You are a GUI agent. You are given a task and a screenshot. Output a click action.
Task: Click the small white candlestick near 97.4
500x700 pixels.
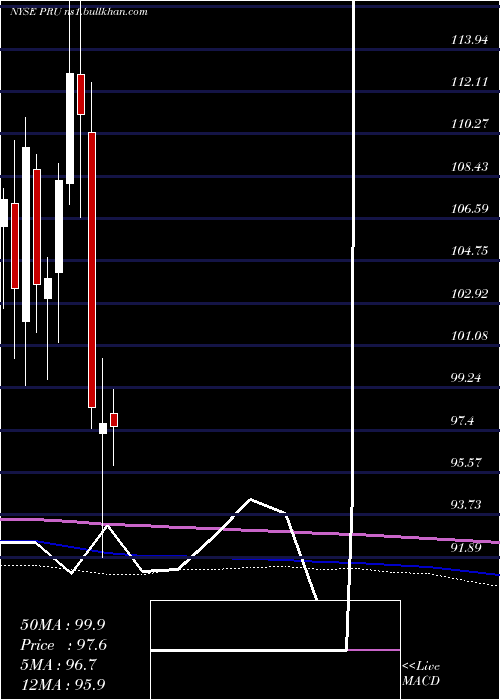[x=103, y=429]
